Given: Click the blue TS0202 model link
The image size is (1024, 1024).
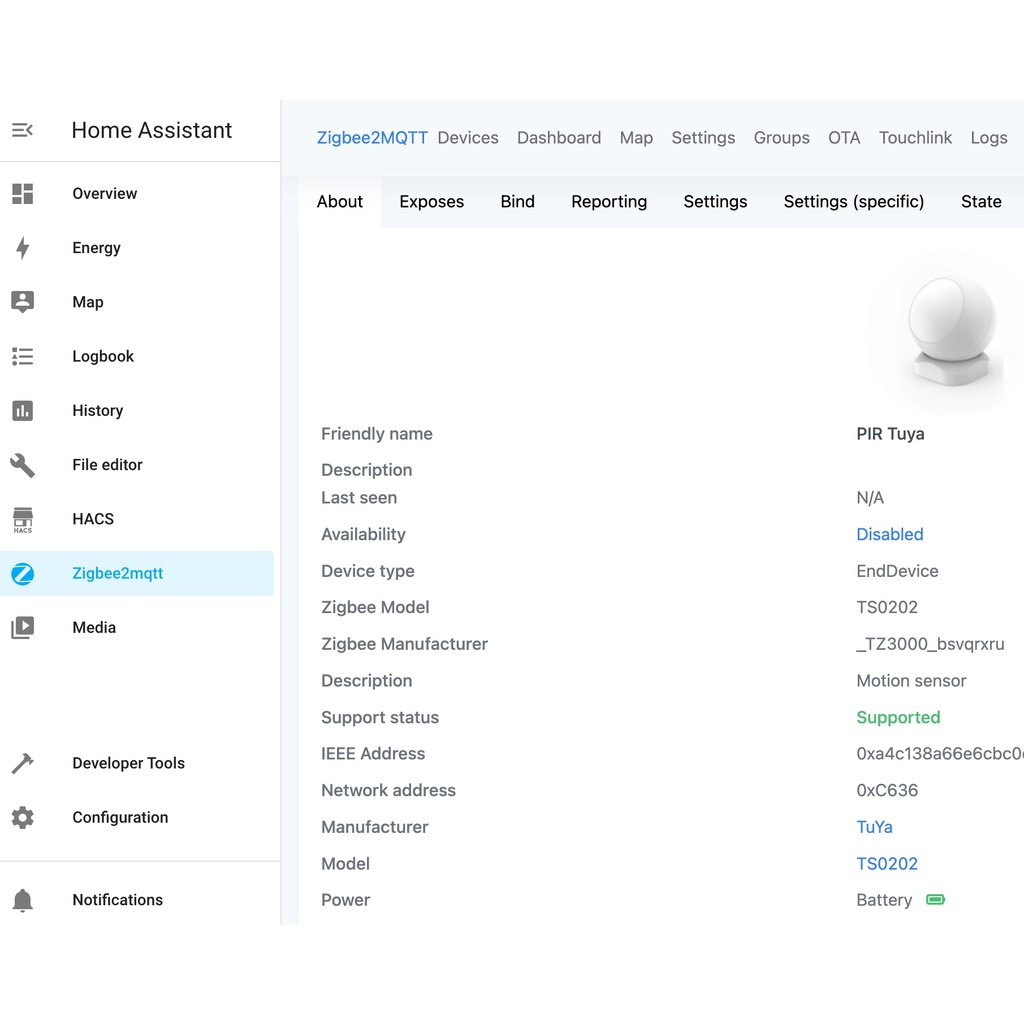Looking at the screenshot, I should pos(886,864).
